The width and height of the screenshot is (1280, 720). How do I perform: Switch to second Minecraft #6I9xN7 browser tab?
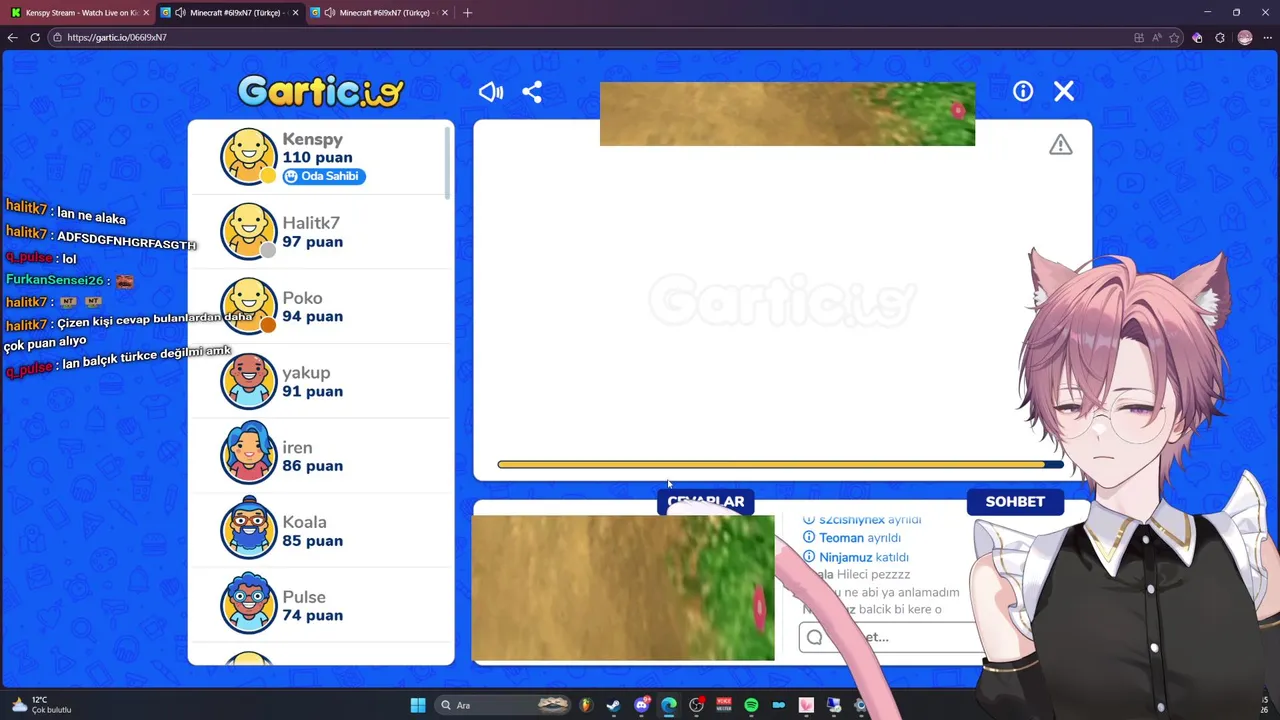coord(380,13)
